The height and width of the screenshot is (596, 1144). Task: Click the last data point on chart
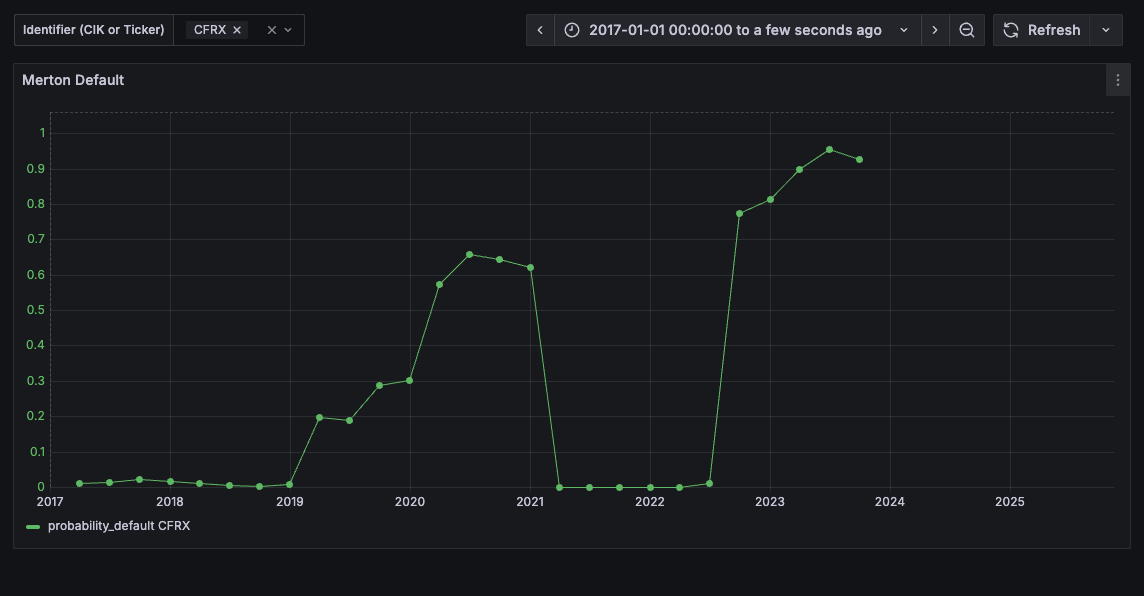pyautogui.click(x=859, y=159)
